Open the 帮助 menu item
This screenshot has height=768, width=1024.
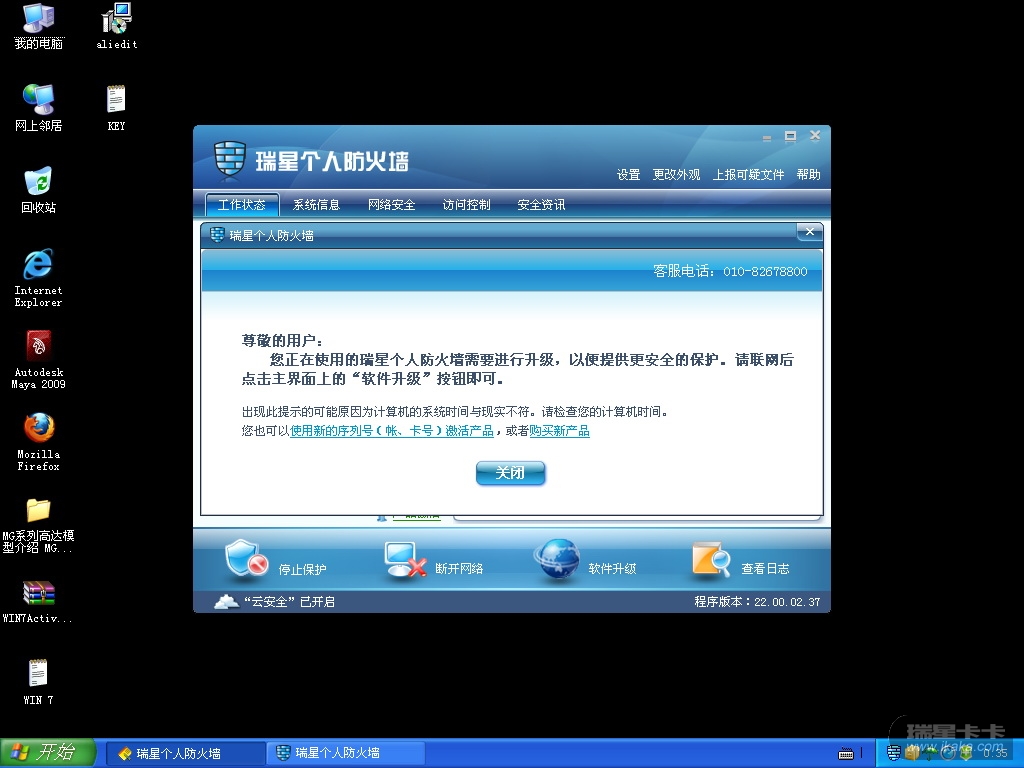click(x=808, y=174)
